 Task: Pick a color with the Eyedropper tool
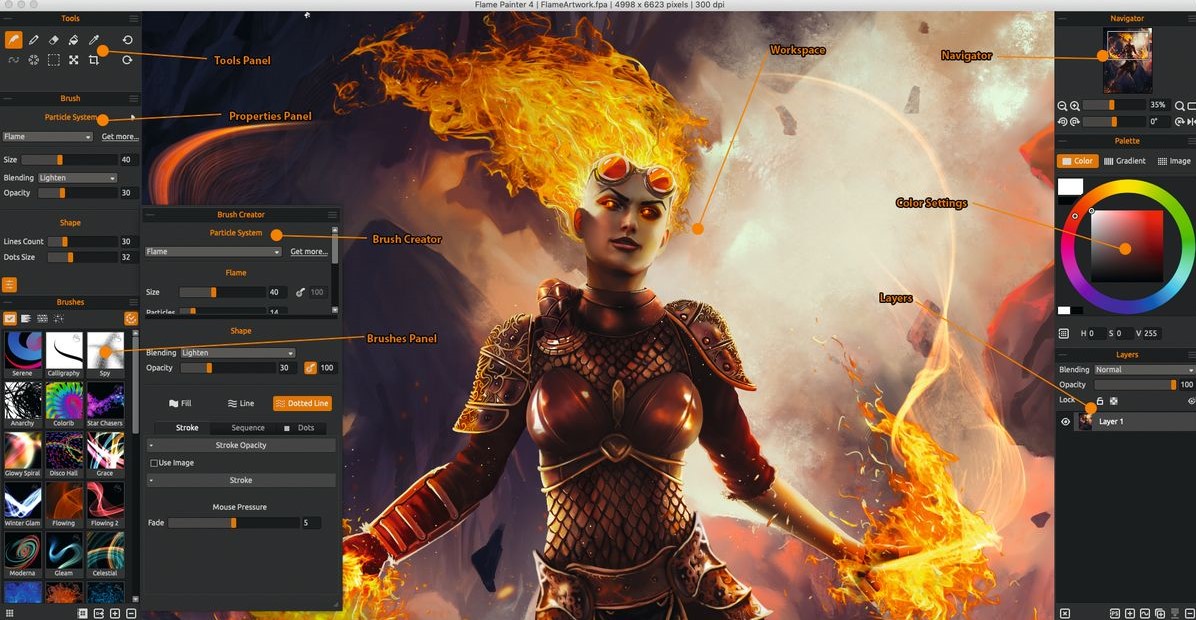coord(93,39)
